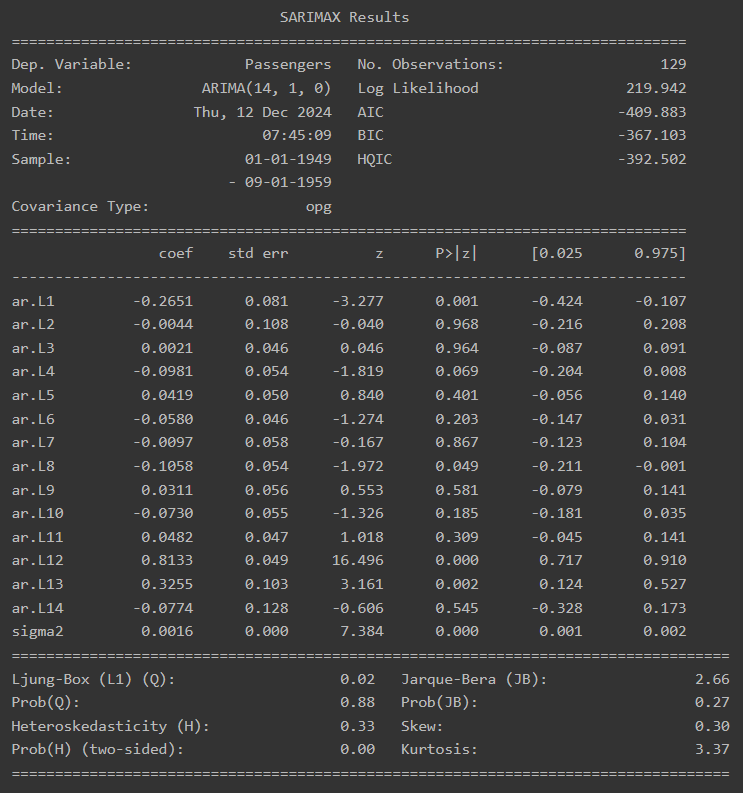
Task: Select the BIC value "-367.103"
Action: click(652, 136)
